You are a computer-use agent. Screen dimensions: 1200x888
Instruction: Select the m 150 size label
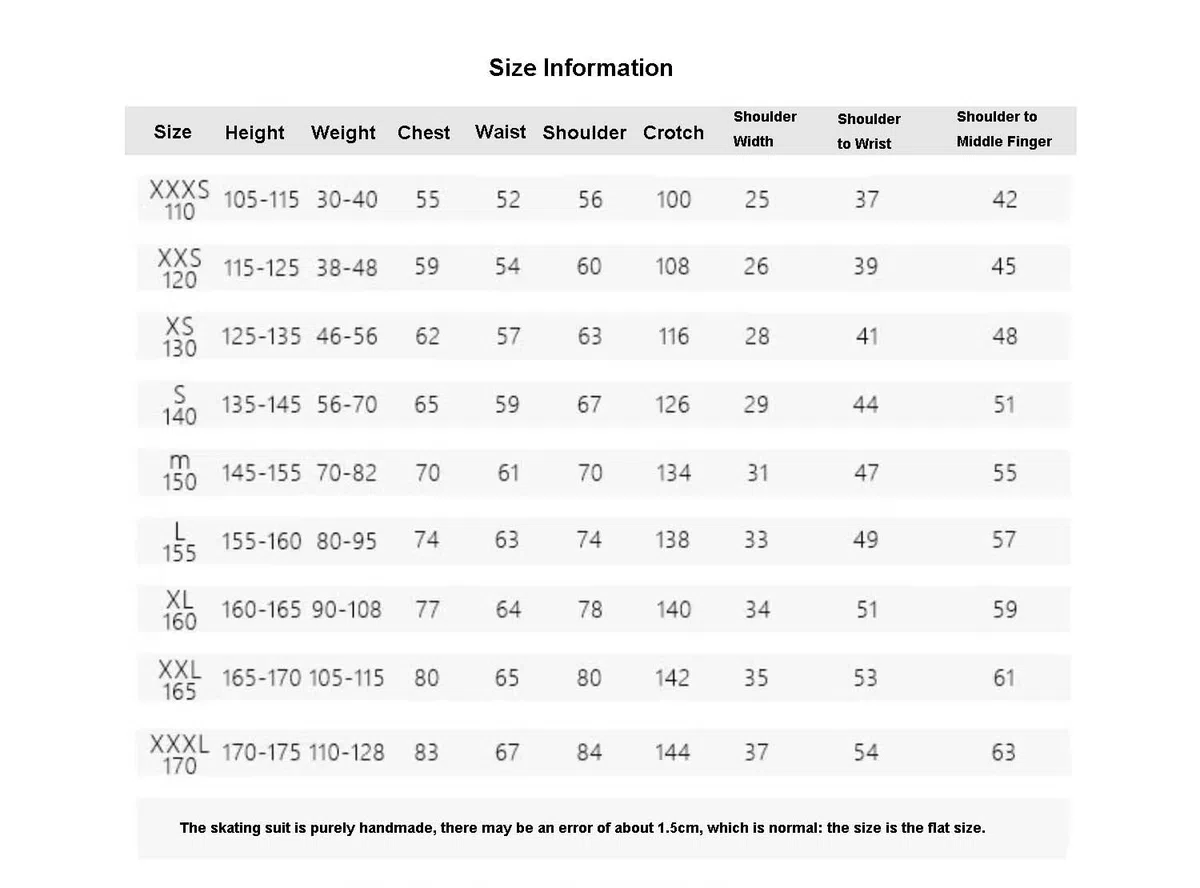pyautogui.click(x=180, y=471)
